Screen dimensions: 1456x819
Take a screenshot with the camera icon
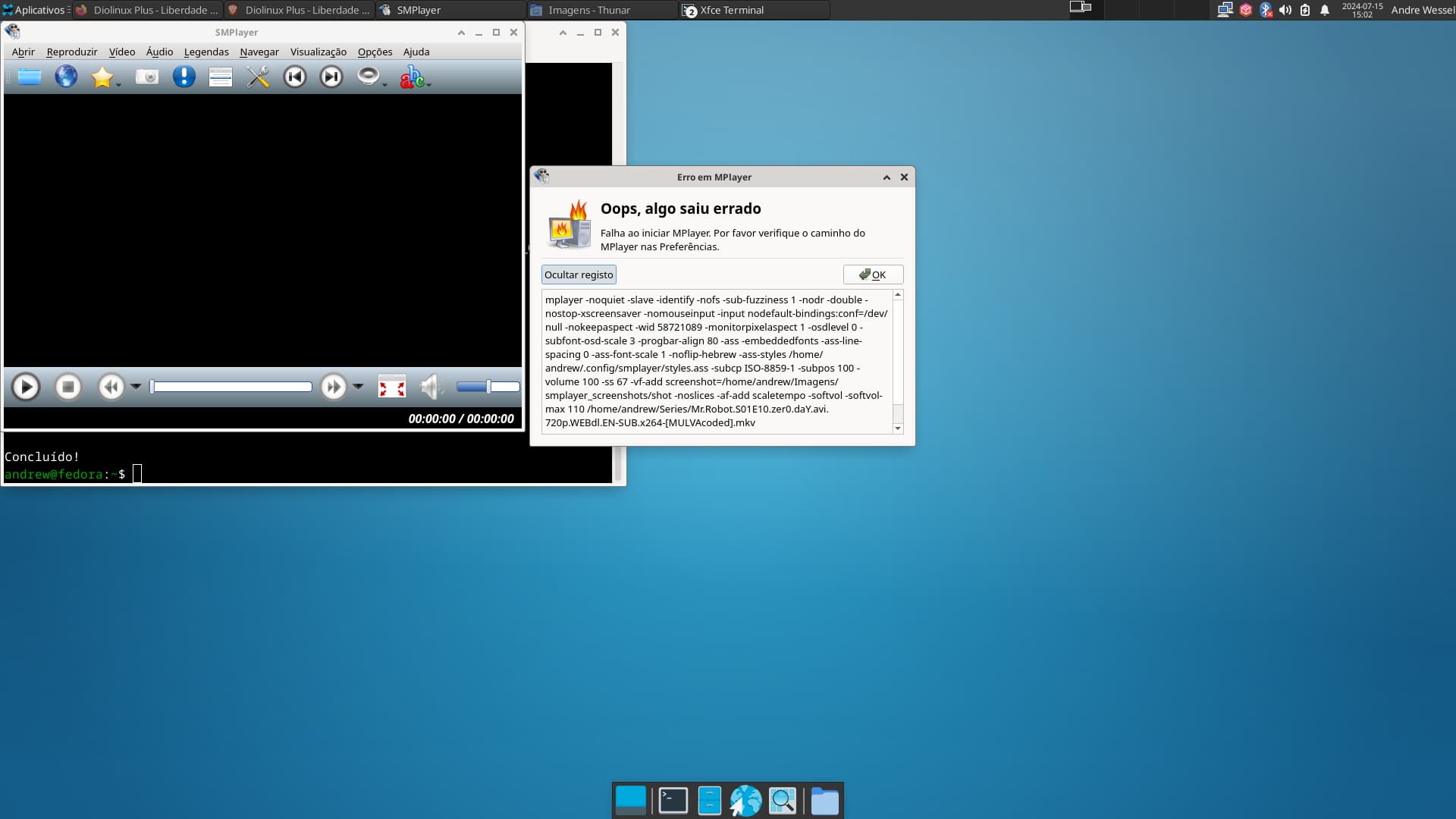click(147, 77)
